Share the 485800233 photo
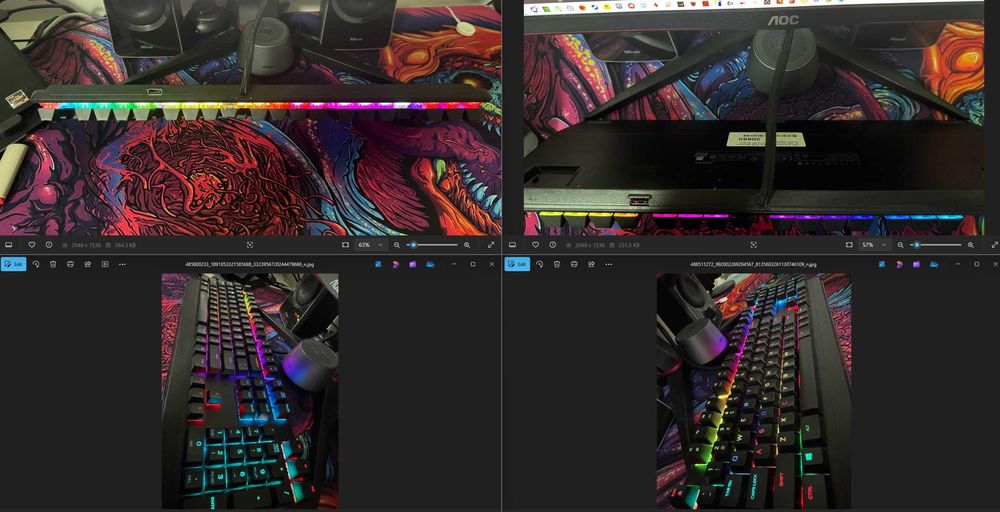This screenshot has height=512, width=1000. tap(87, 264)
